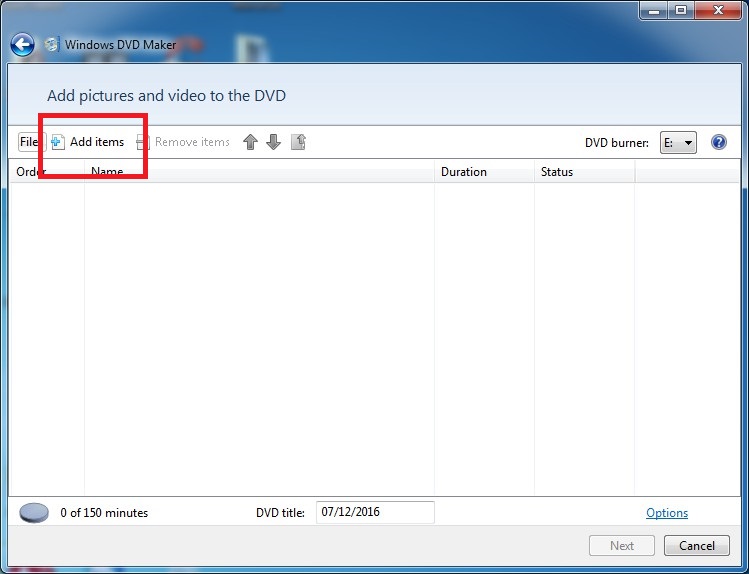Click Add items in the toolbar
The height and width of the screenshot is (574, 749).
(x=88, y=142)
